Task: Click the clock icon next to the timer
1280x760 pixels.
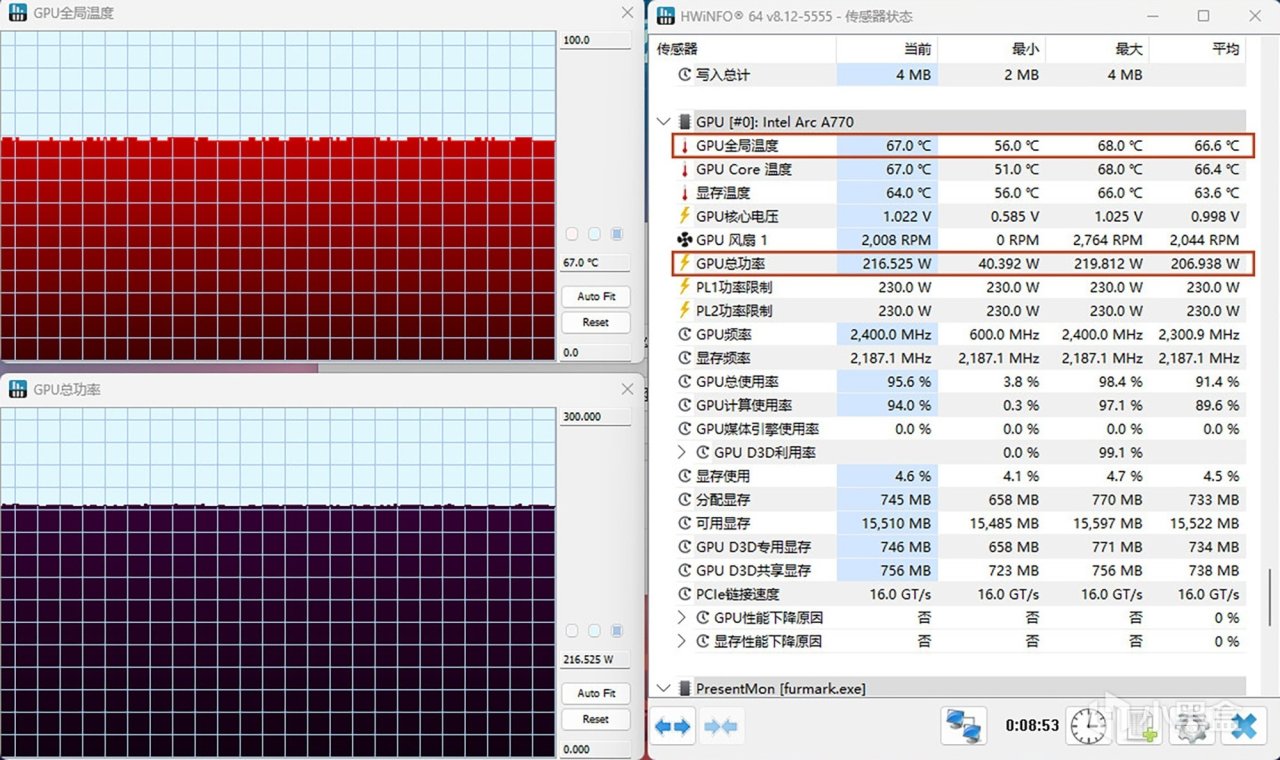Action: click(x=1088, y=726)
